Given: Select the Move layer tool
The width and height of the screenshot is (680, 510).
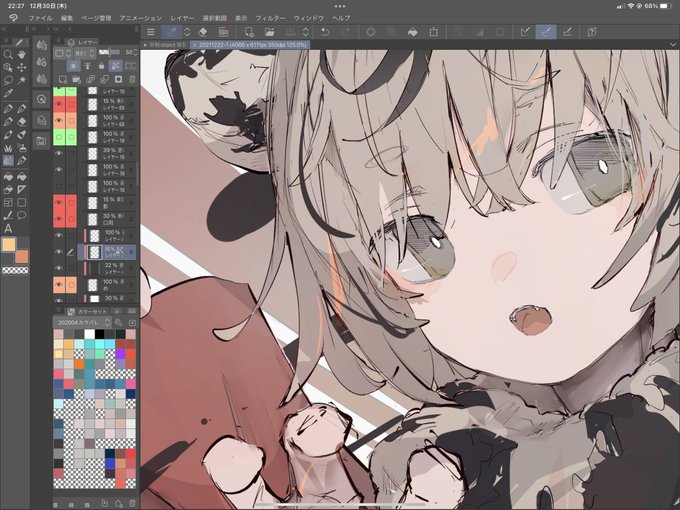Looking at the screenshot, I should (21, 67).
